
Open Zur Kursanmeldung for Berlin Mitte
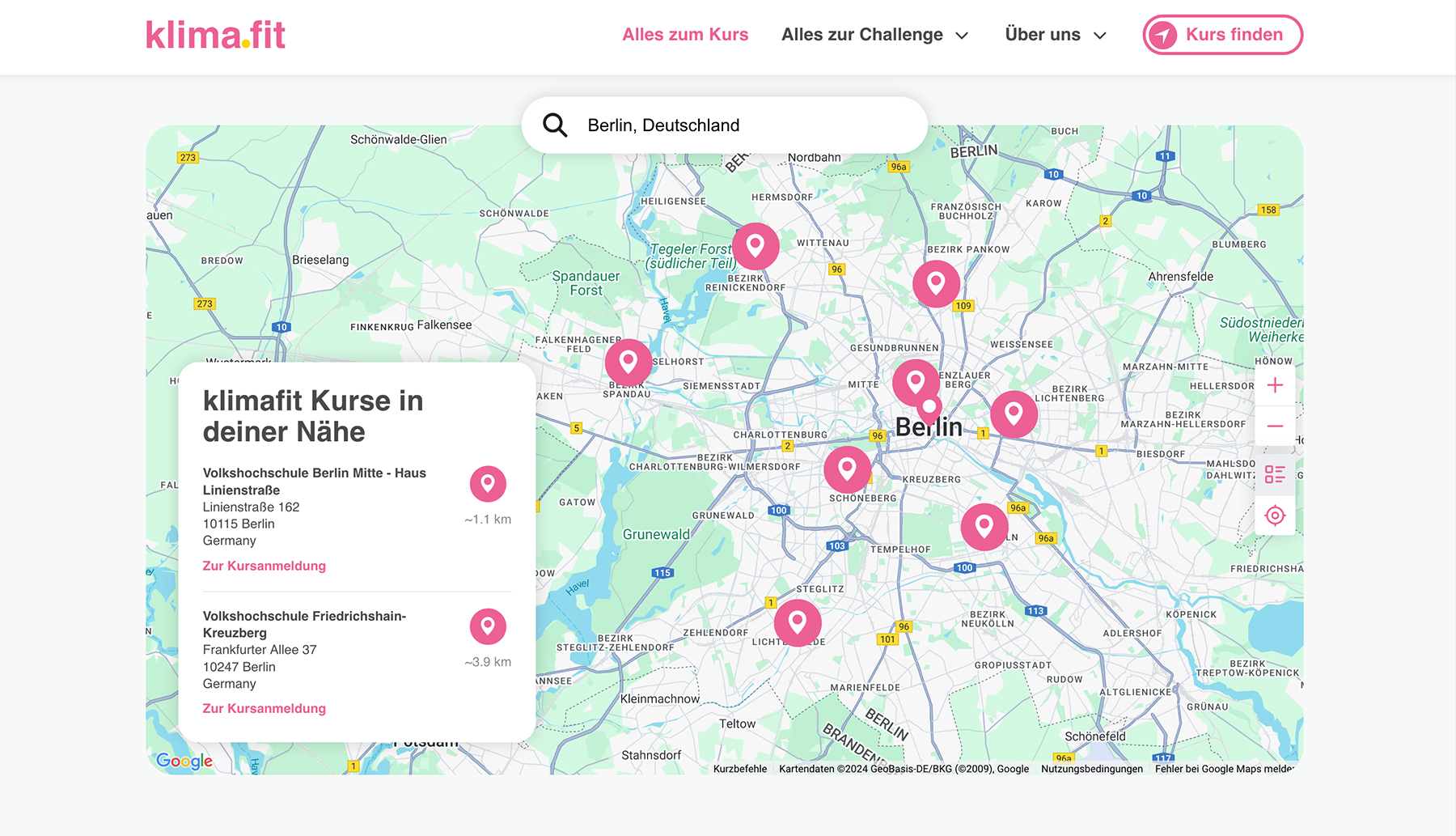pyautogui.click(x=265, y=566)
